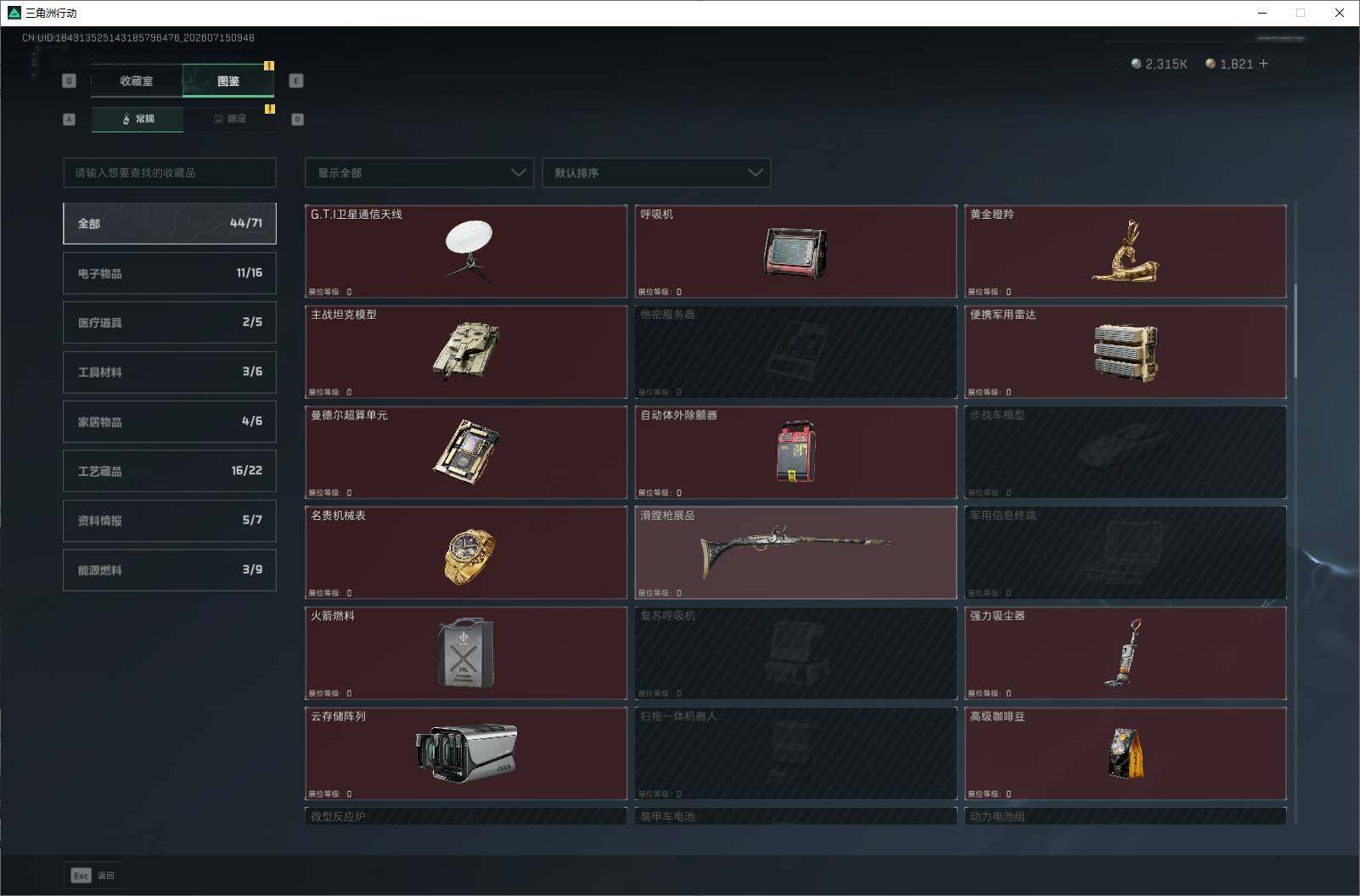Image resolution: width=1360 pixels, height=896 pixels.
Task: Choose the 主战坦克模型 tank model
Action: tap(466, 351)
